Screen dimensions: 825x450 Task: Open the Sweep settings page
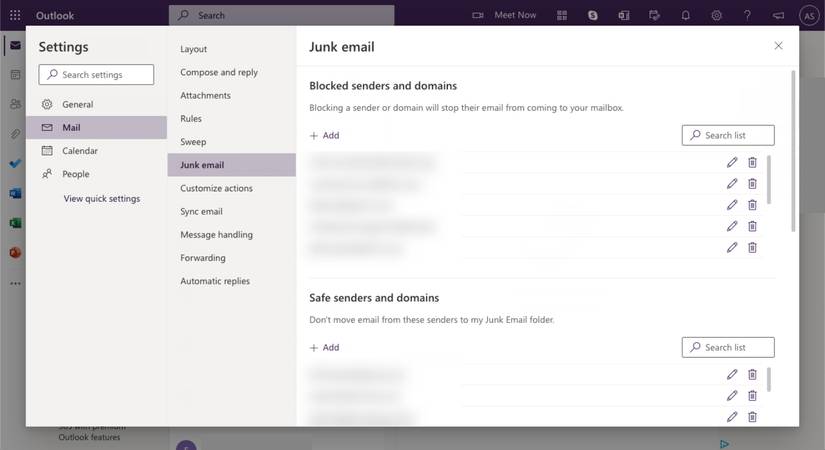point(232,142)
